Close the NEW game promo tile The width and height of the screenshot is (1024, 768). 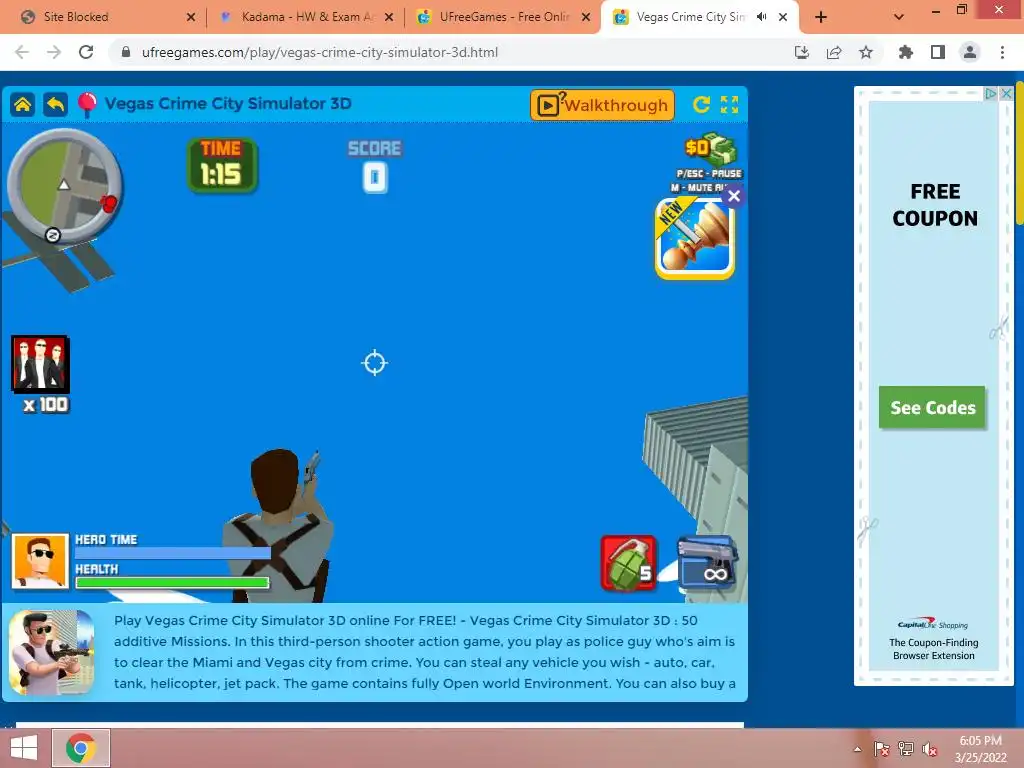734,196
